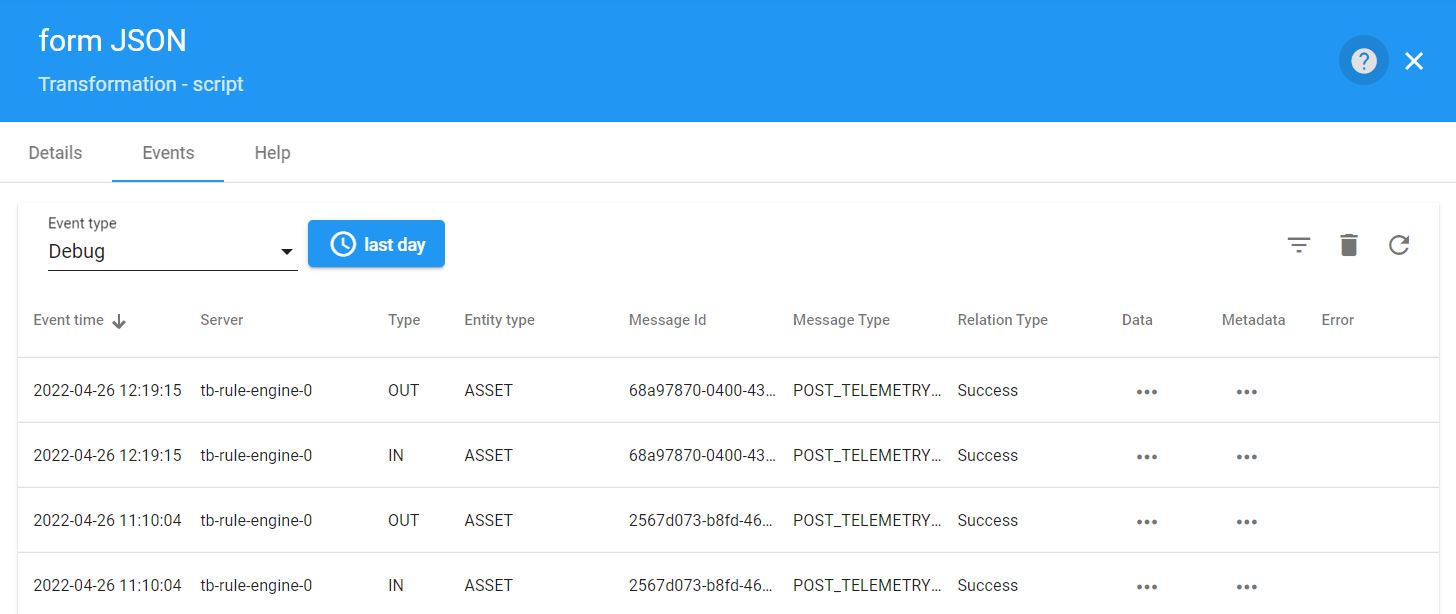
Task: Click the Metadata column header
Action: (x=1253, y=320)
